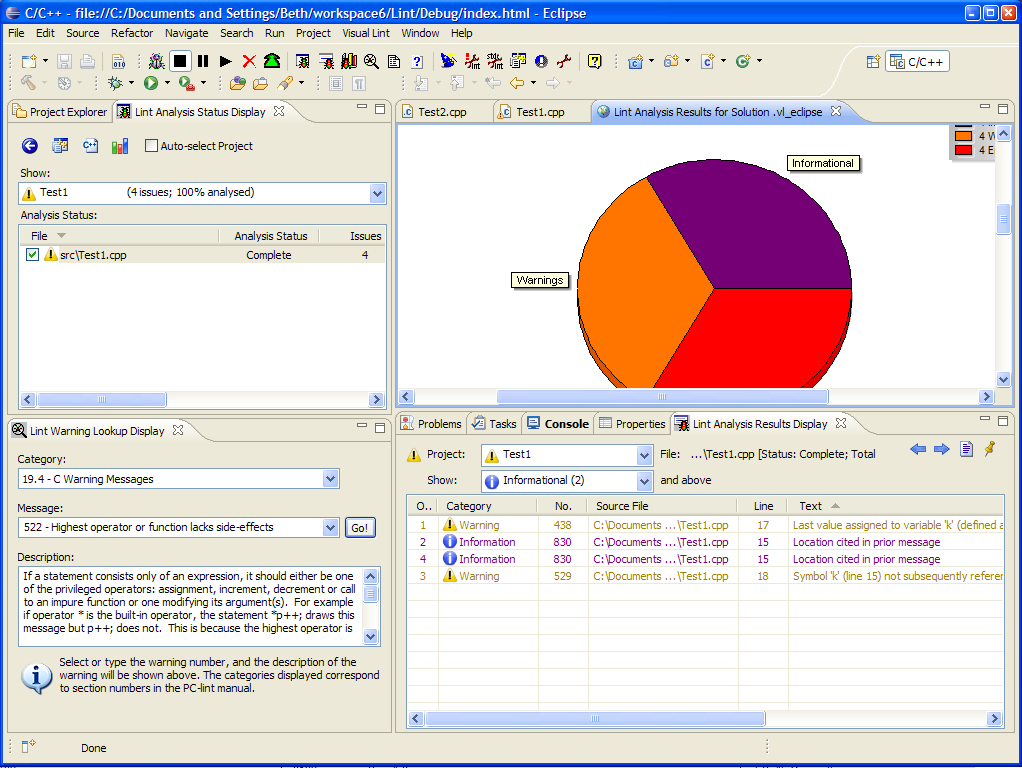
Task: Switch to the Properties tab
Action: pos(633,424)
